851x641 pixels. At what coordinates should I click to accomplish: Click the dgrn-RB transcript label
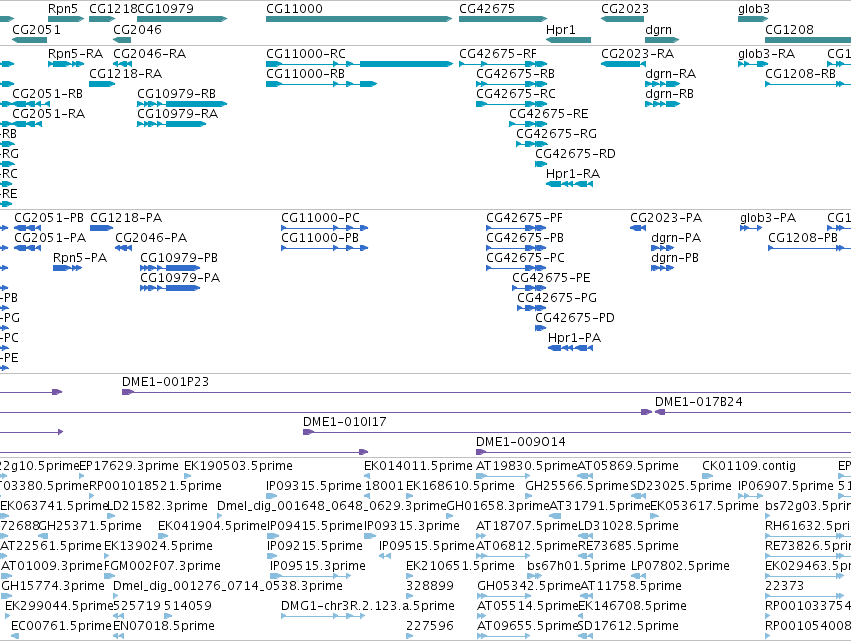coord(669,93)
